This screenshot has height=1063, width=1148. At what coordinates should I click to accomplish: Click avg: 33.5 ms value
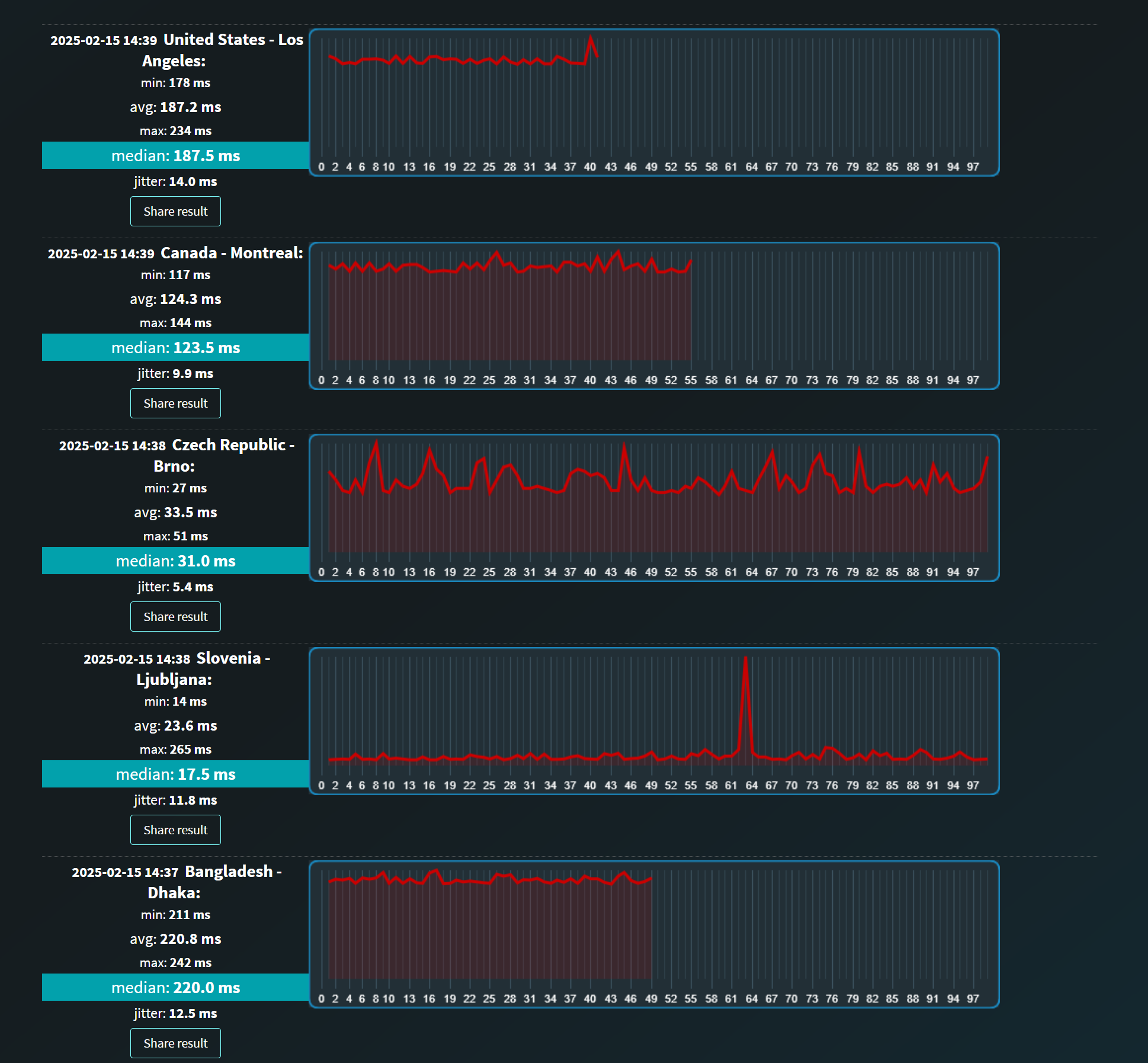pos(175,513)
